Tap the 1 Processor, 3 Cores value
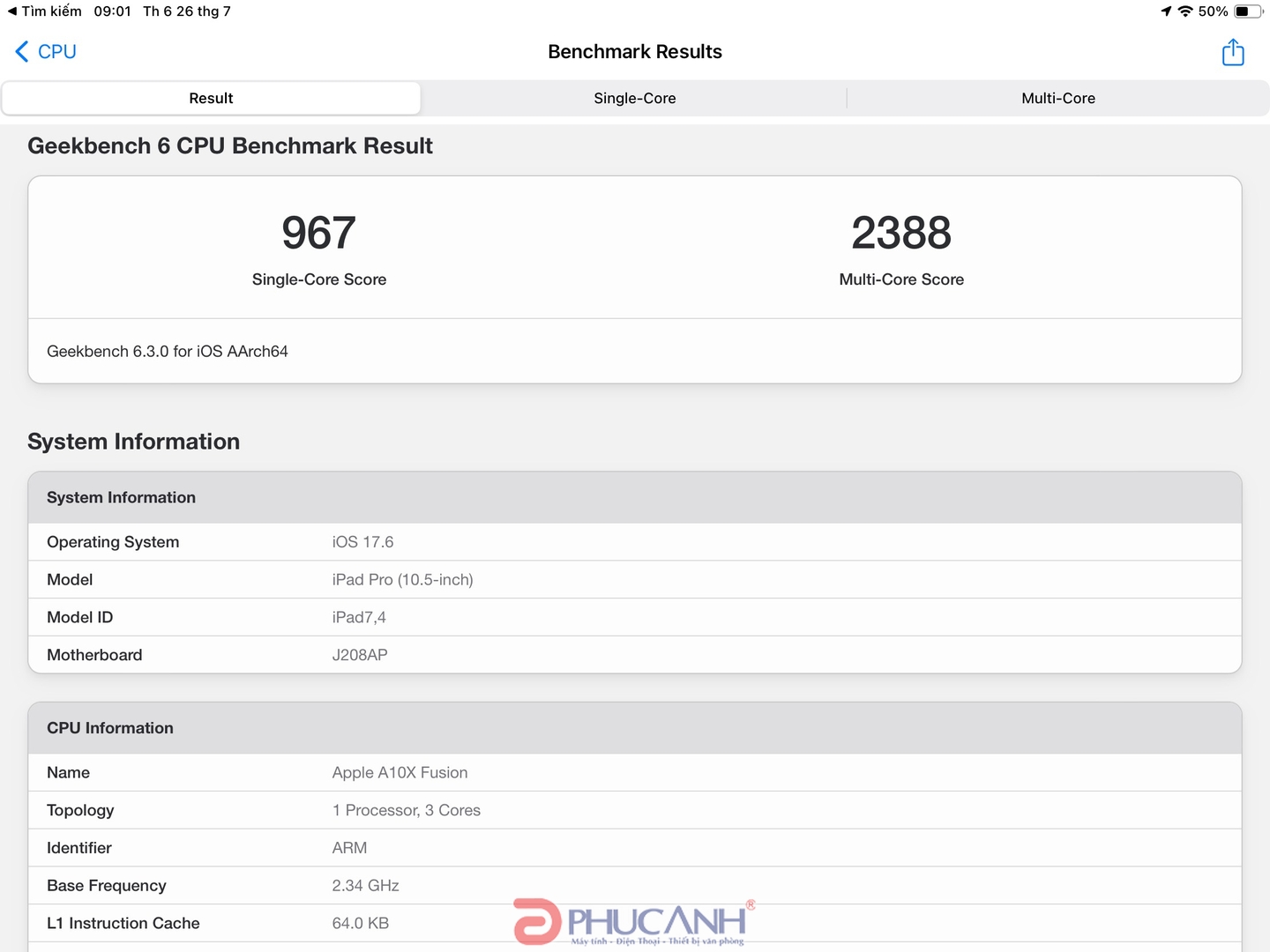Image resolution: width=1270 pixels, height=952 pixels. coord(406,811)
